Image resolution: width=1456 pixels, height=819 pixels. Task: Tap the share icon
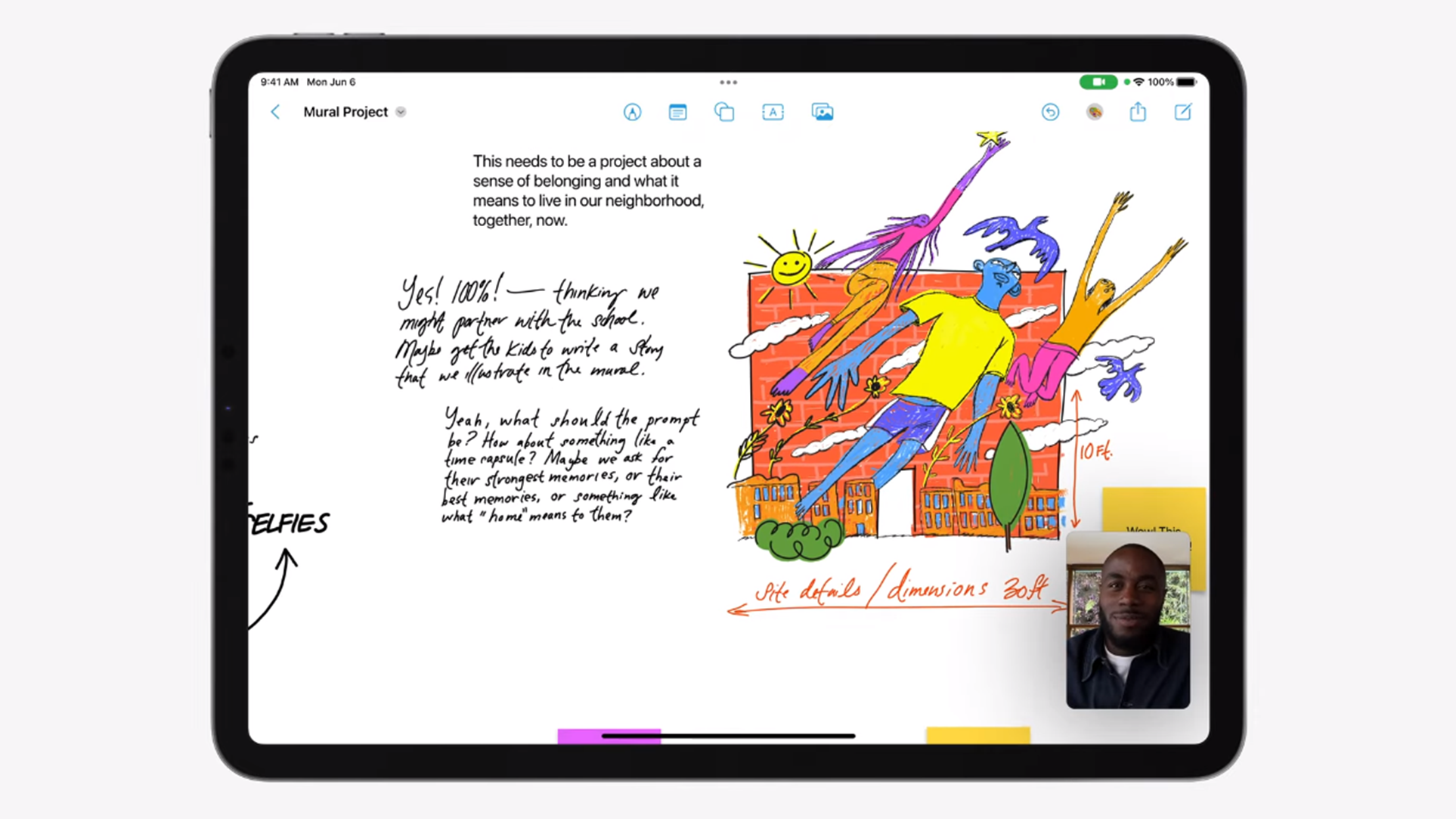(x=1138, y=112)
